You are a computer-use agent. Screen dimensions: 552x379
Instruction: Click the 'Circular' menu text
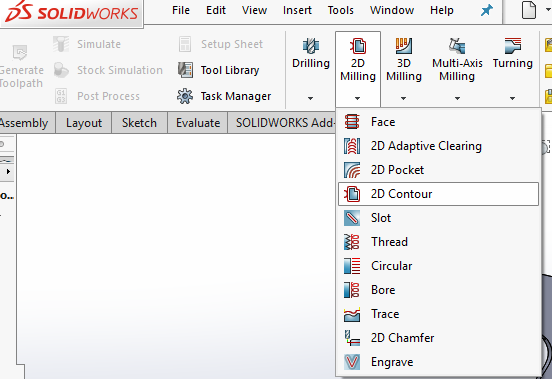391,266
